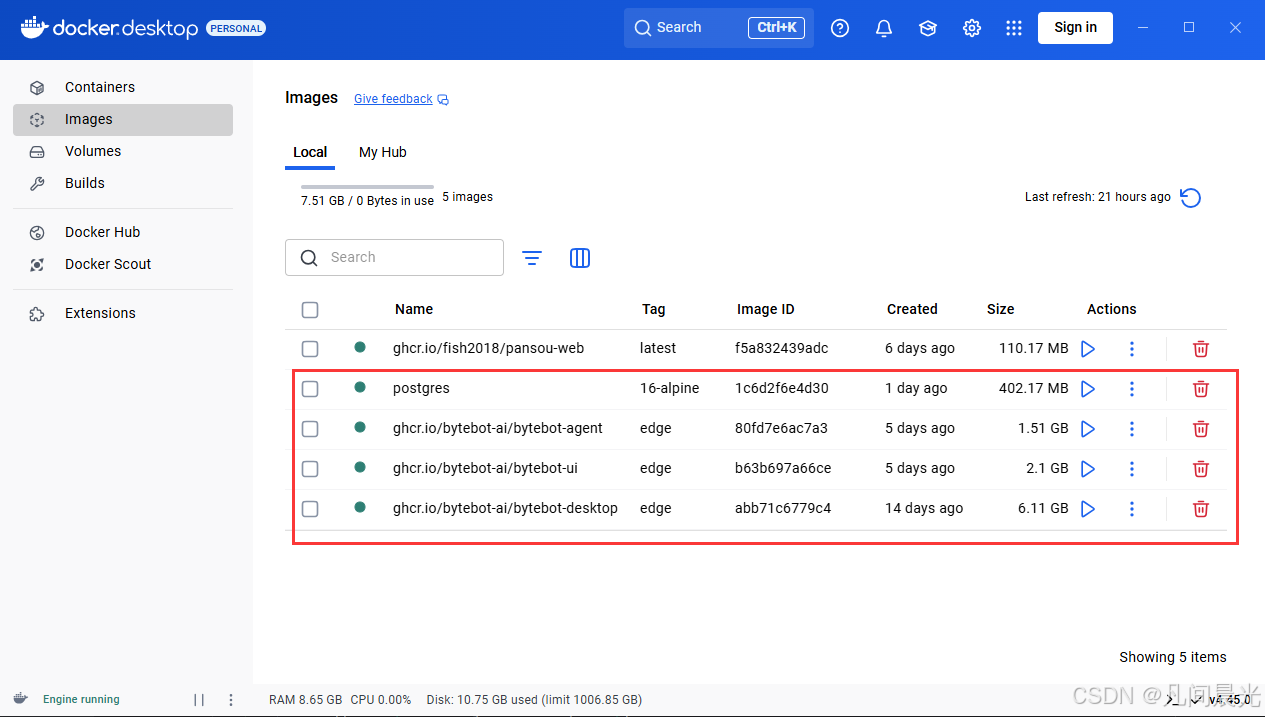Check the checkbox next to postgres
This screenshot has height=717, width=1265.
coord(309,388)
